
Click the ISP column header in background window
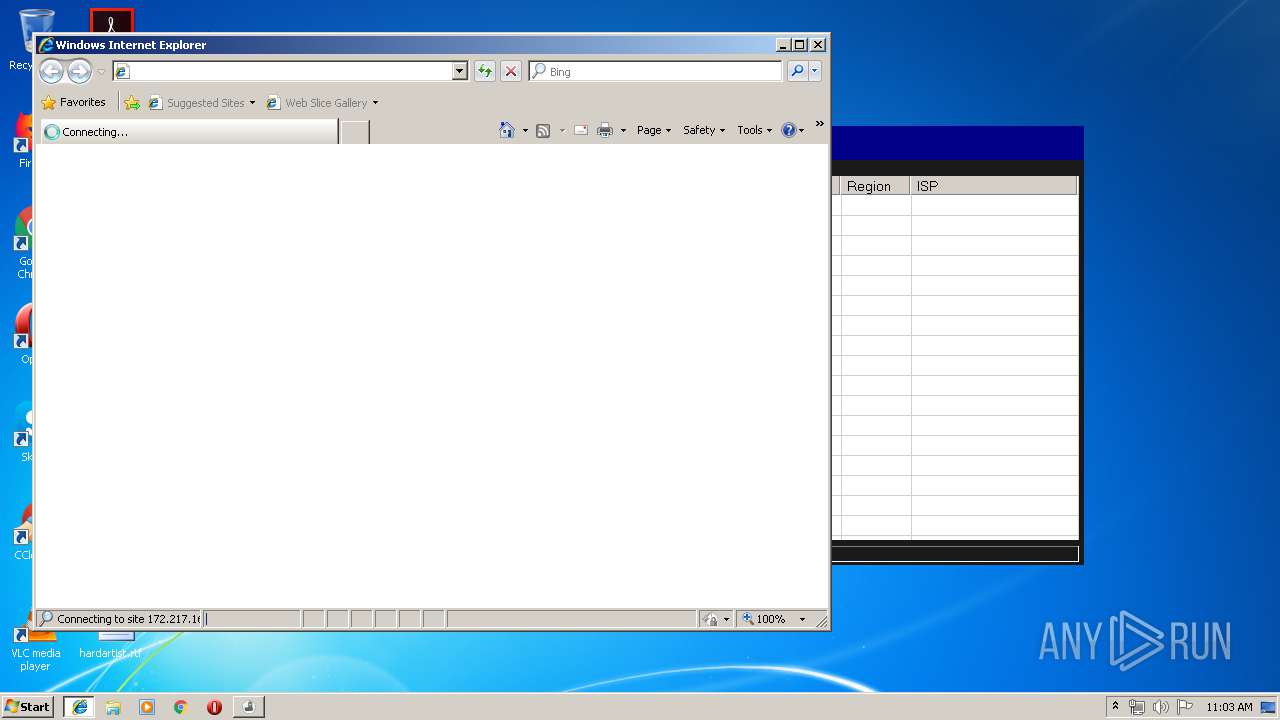[x=994, y=186]
